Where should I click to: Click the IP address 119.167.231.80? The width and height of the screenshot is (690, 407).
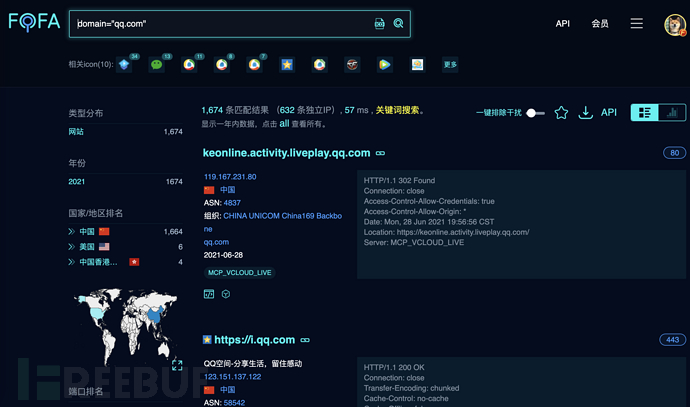tap(230, 177)
